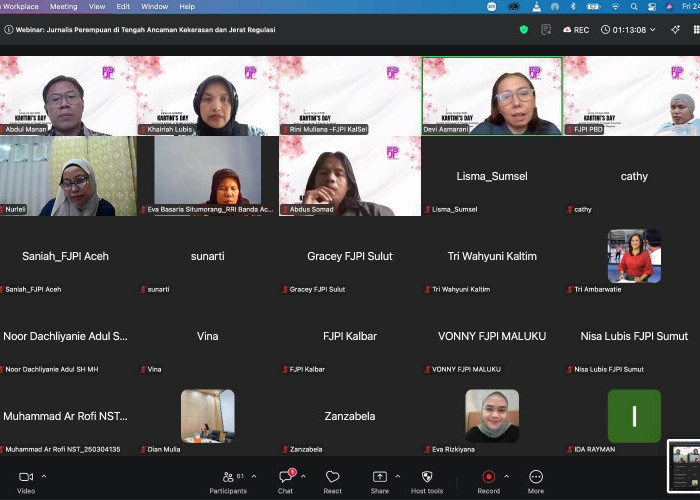The height and width of the screenshot is (500, 700).
Task: Open the More options menu
Action: tap(536, 482)
